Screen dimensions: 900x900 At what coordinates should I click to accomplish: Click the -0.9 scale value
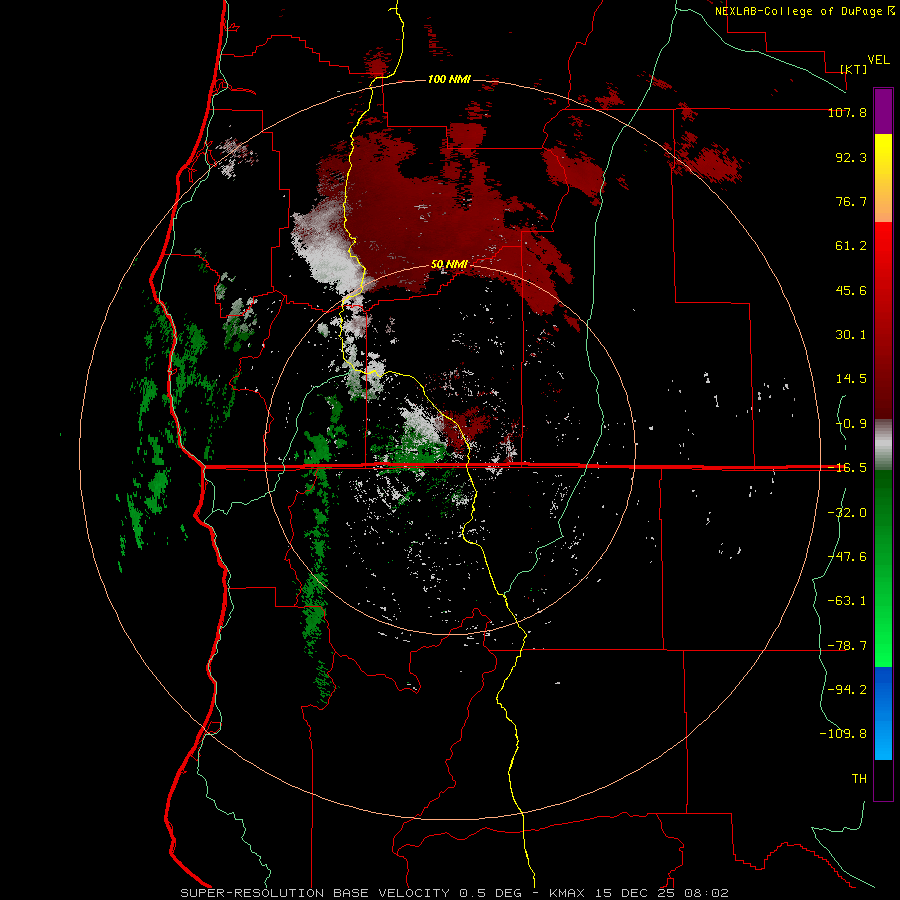pos(851,424)
